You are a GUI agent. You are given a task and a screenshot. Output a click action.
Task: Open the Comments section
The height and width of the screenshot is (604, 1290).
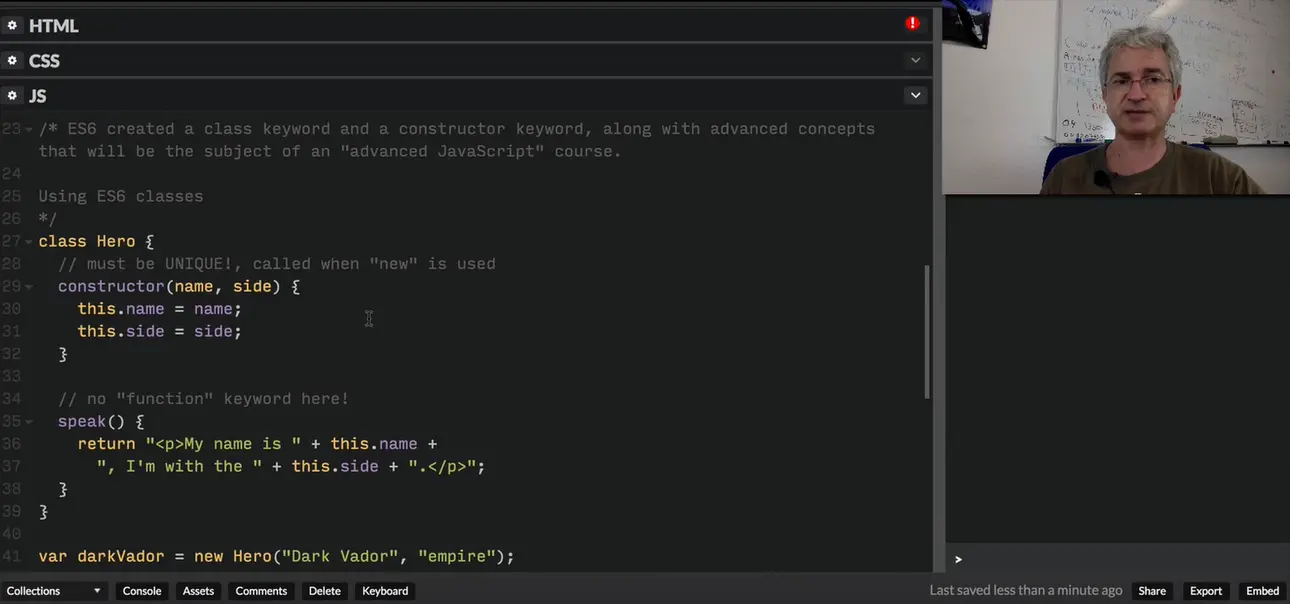(x=261, y=591)
